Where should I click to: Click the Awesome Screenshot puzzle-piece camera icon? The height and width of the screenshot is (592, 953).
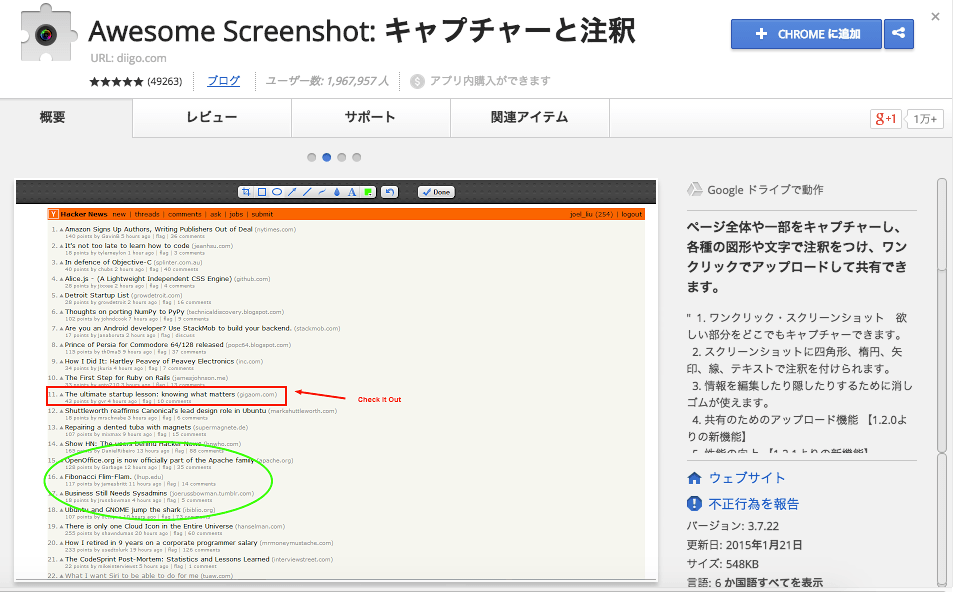coord(49,32)
